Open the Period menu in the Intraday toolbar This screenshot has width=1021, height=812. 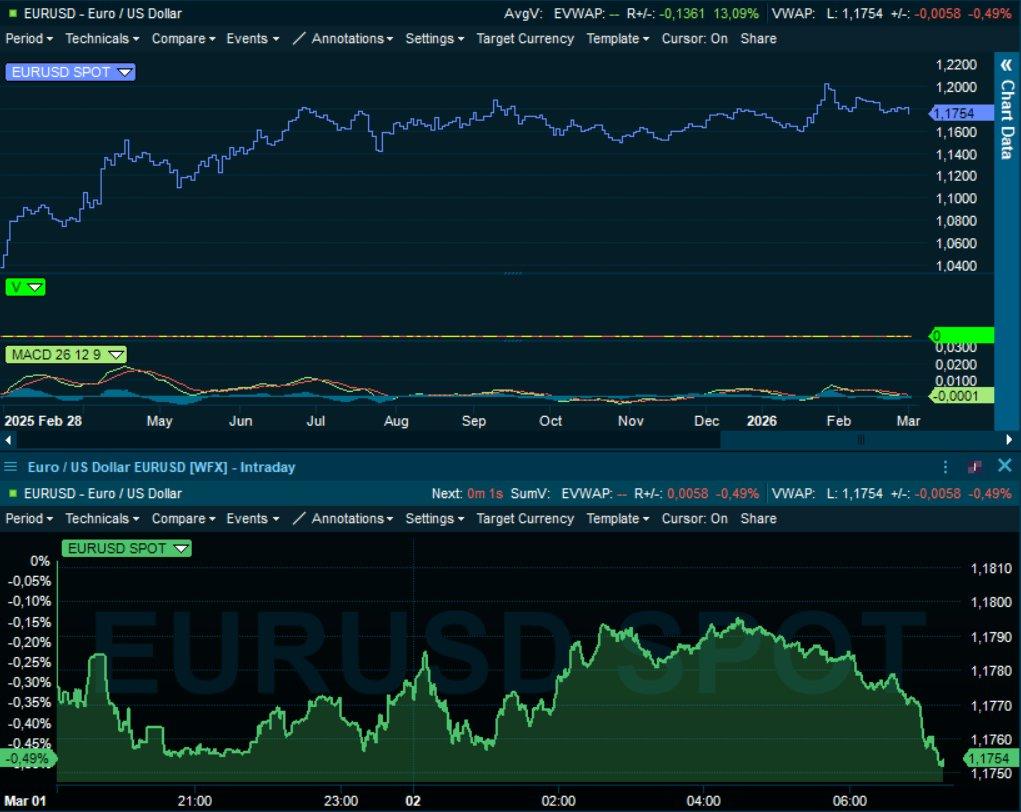[30, 519]
